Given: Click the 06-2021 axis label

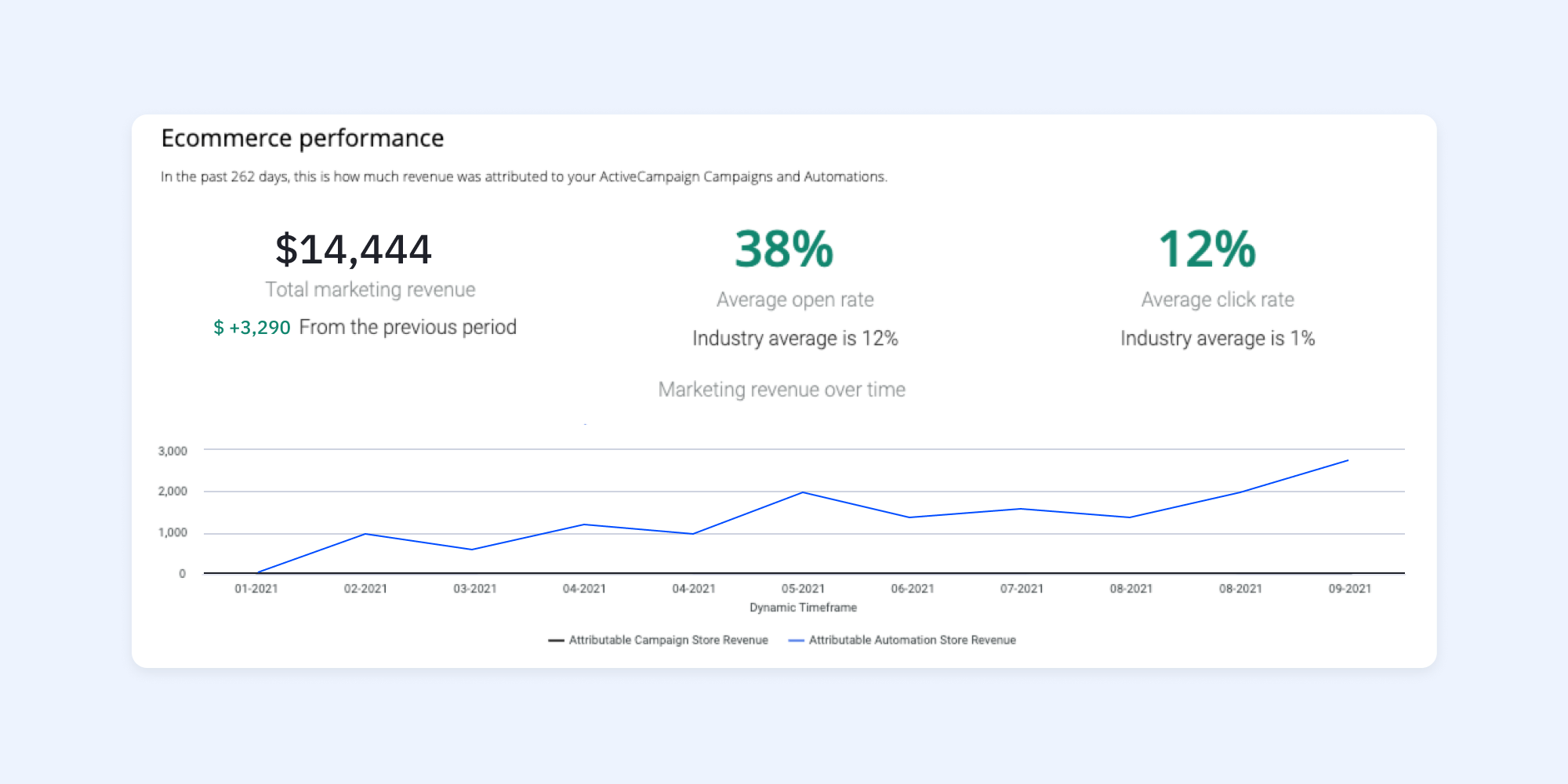Looking at the screenshot, I should click(x=913, y=589).
